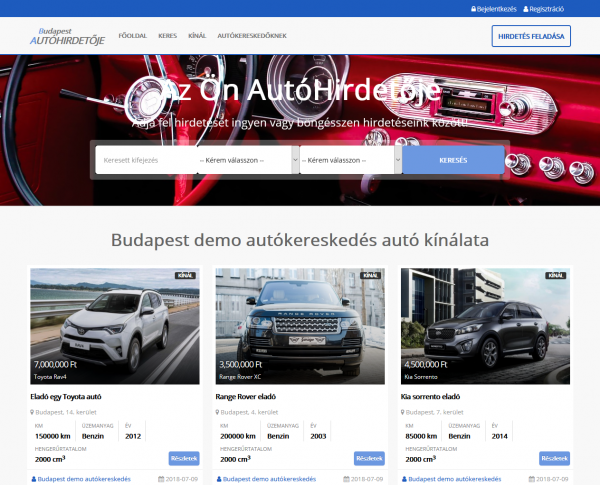Click the KÍNÁL badge on the Kia Sorrento photo
600x485 pixels.
[x=556, y=275]
